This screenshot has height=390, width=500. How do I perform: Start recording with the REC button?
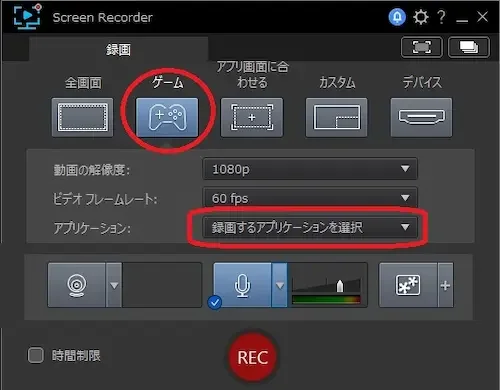pyautogui.click(x=253, y=357)
